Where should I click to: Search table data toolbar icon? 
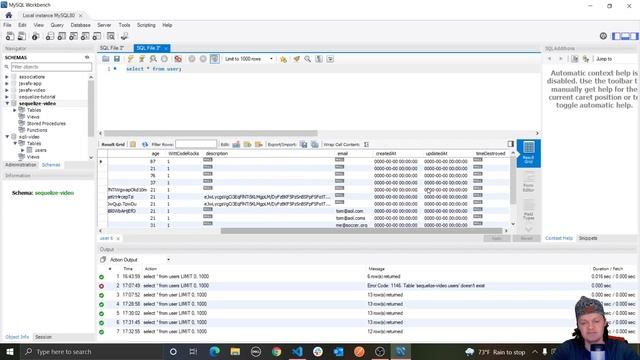(x=111, y=36)
